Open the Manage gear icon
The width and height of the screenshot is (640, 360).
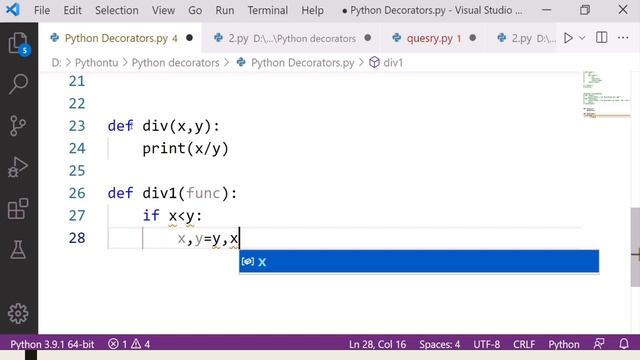point(18,313)
